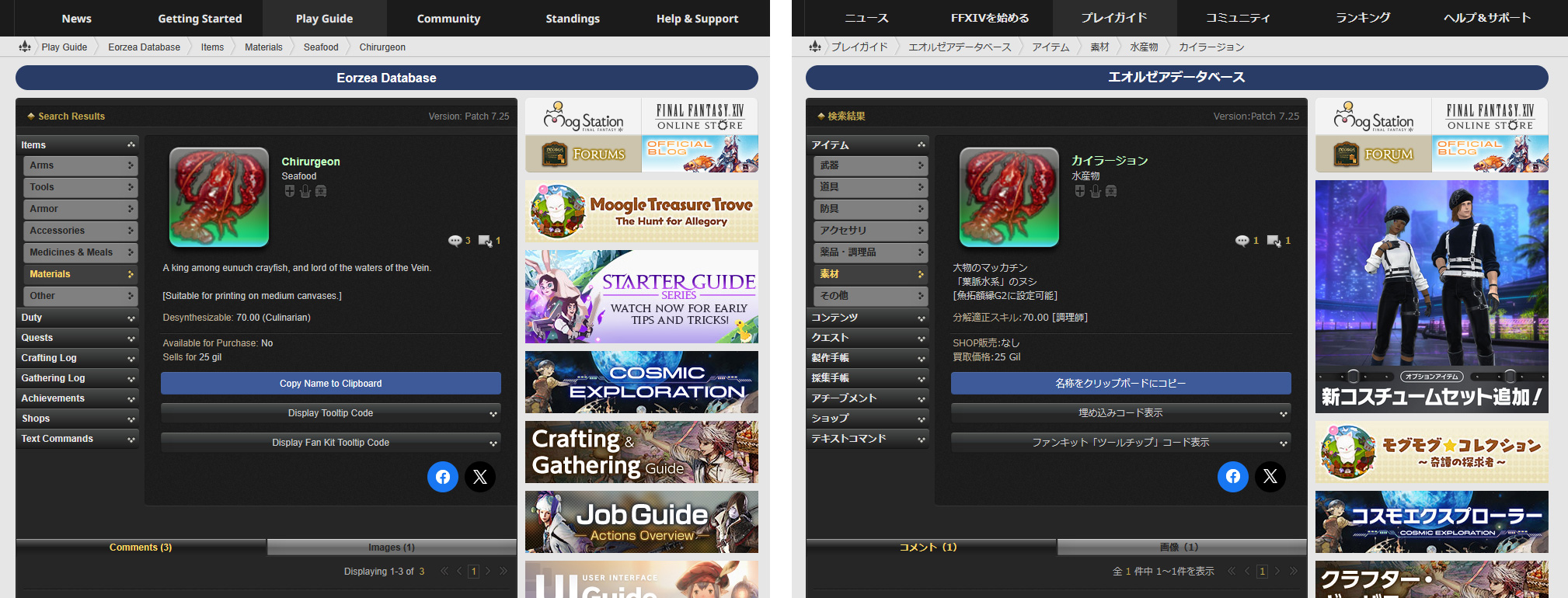Expand Display Tooltip Code section
This screenshot has width=1568, height=598.
click(x=331, y=413)
